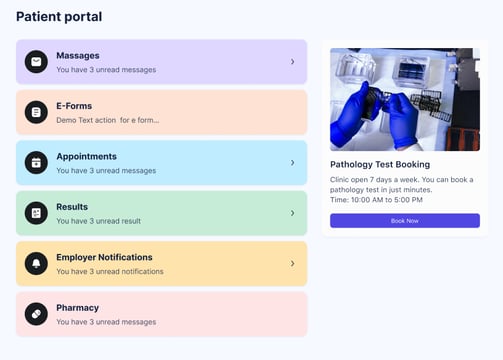This screenshot has width=503, height=360.
Task: Click the envelope icon for Massages
Action: (x=36, y=62)
